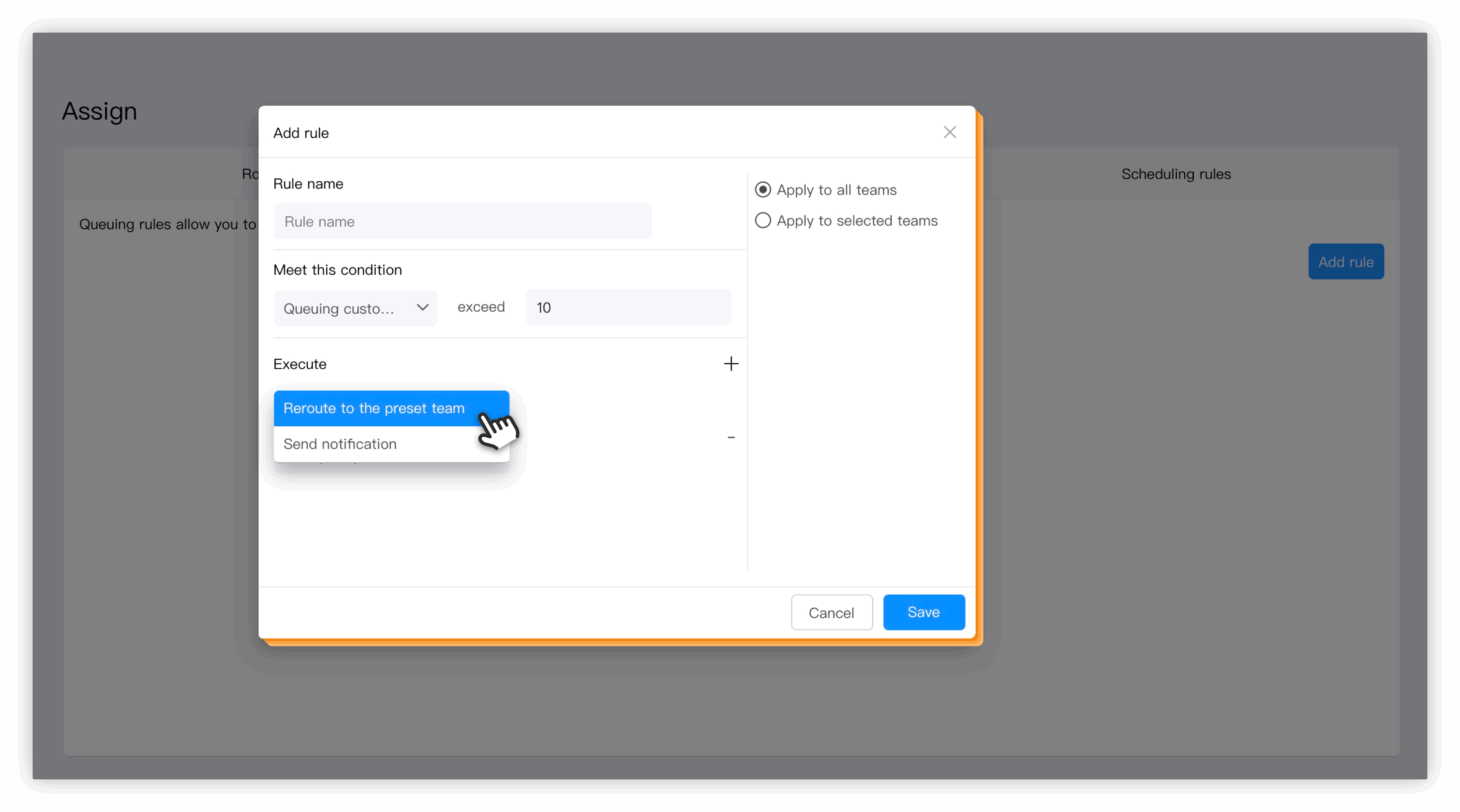Click the Rule name input field

[462, 222]
